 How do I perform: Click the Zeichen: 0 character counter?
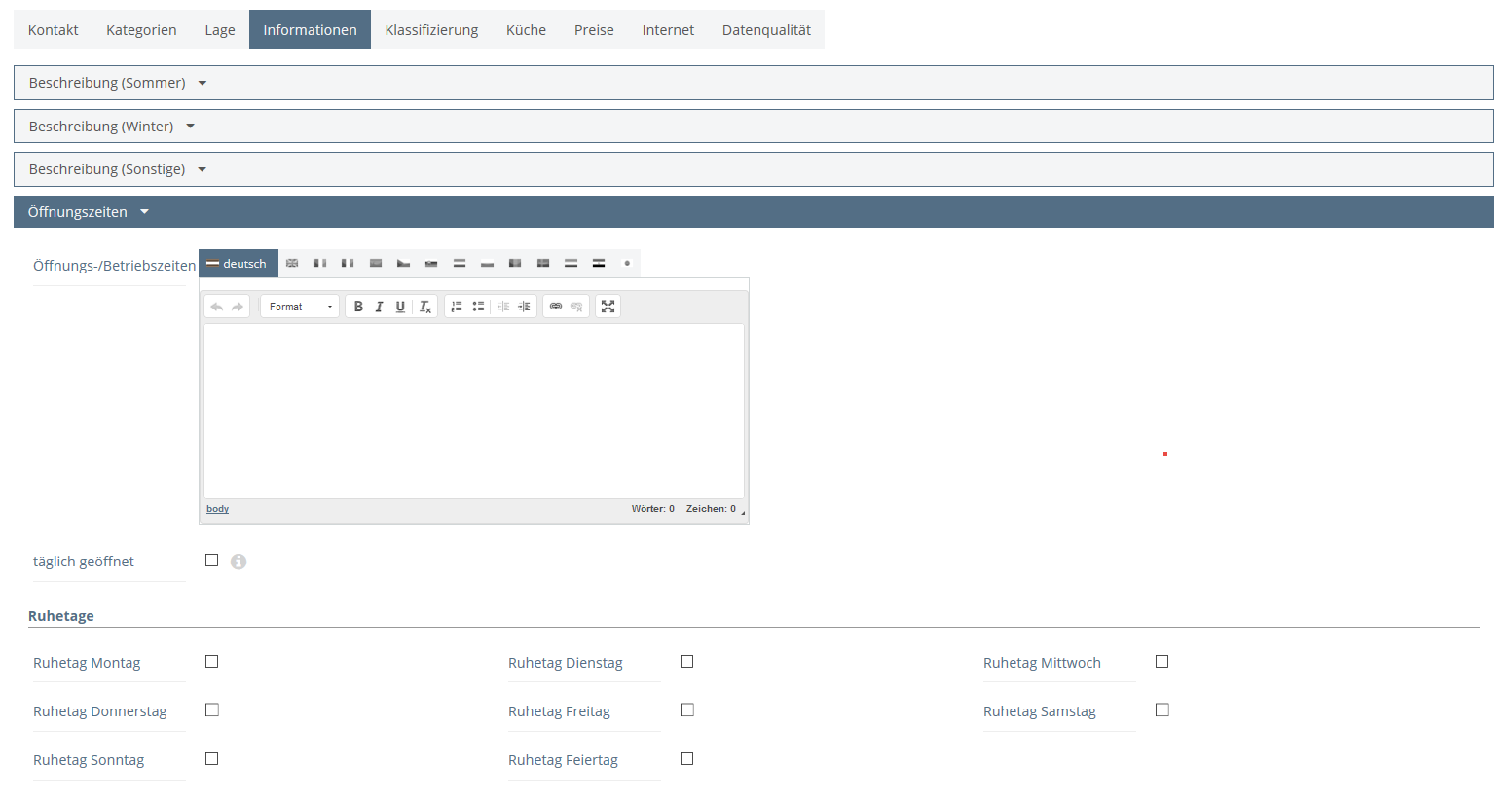pyautogui.click(x=711, y=509)
